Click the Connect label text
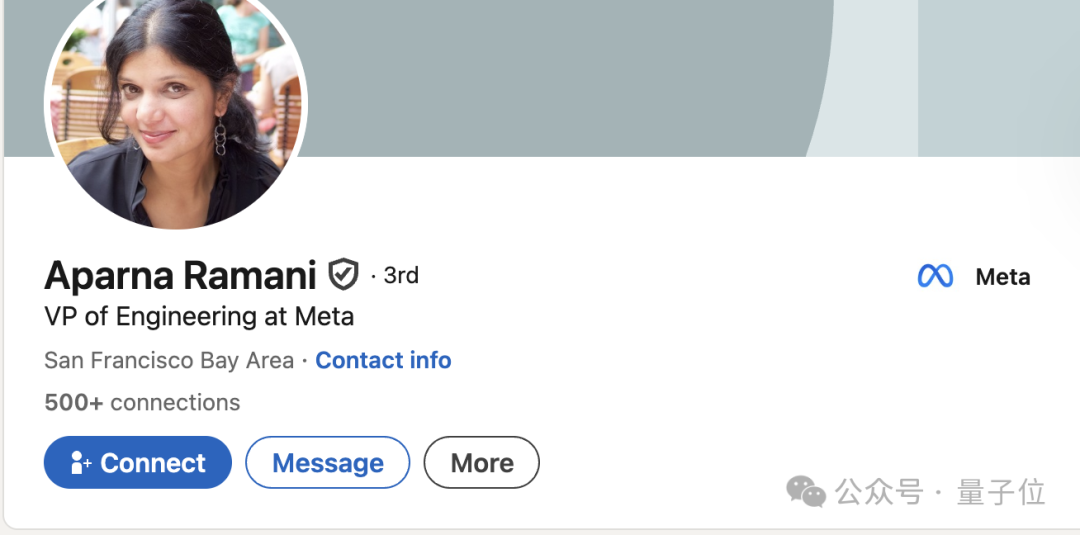This screenshot has width=1080, height=535. point(153,463)
